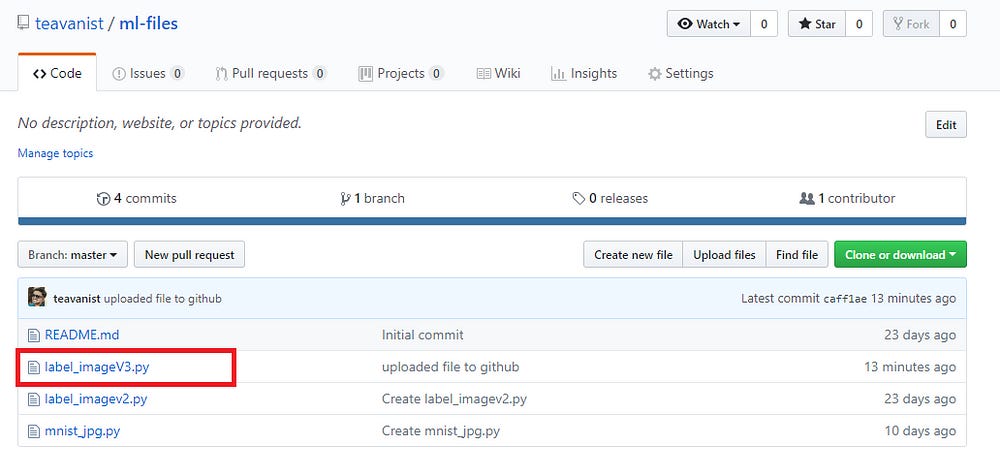This screenshot has width=1000, height=453.
Task: Click the file icon beside label_imageV3.py
Action: tap(33, 367)
